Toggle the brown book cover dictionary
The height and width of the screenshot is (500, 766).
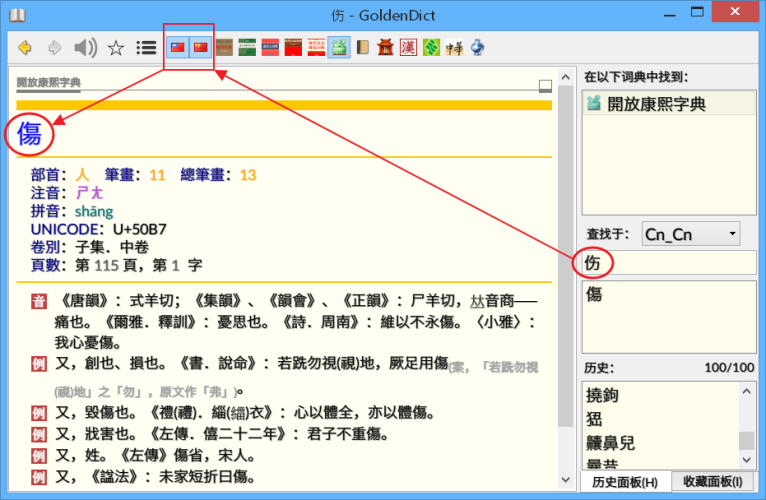click(224, 48)
